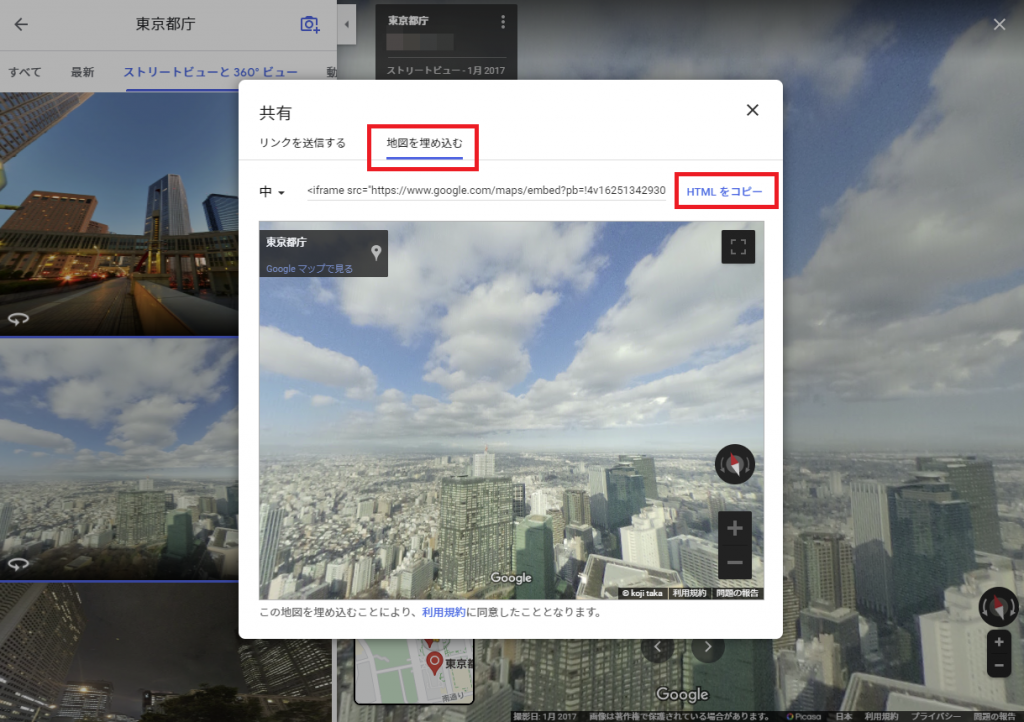The height and width of the screenshot is (722, 1024).
Task: Click 利用規約 in the bottom bar
Action: click(882, 716)
